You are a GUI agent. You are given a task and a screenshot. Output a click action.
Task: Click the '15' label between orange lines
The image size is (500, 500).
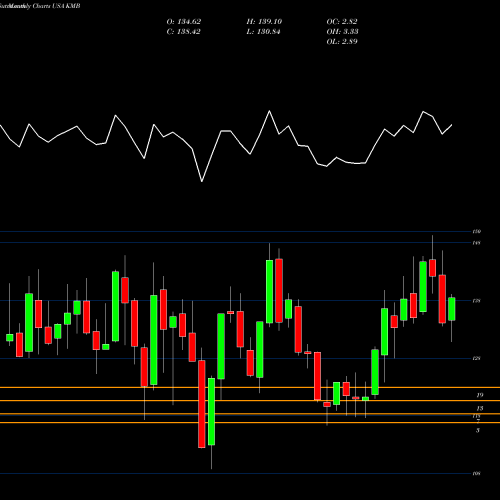(x=480, y=408)
